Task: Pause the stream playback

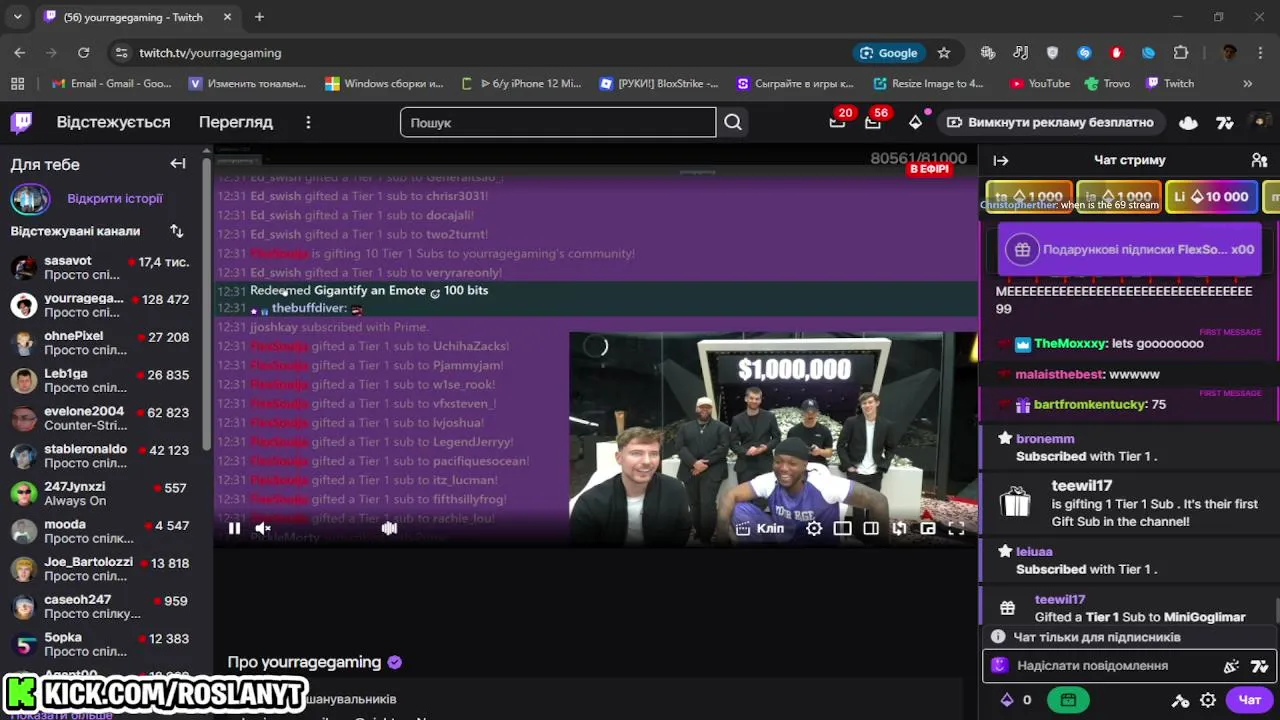Action: pos(234,528)
